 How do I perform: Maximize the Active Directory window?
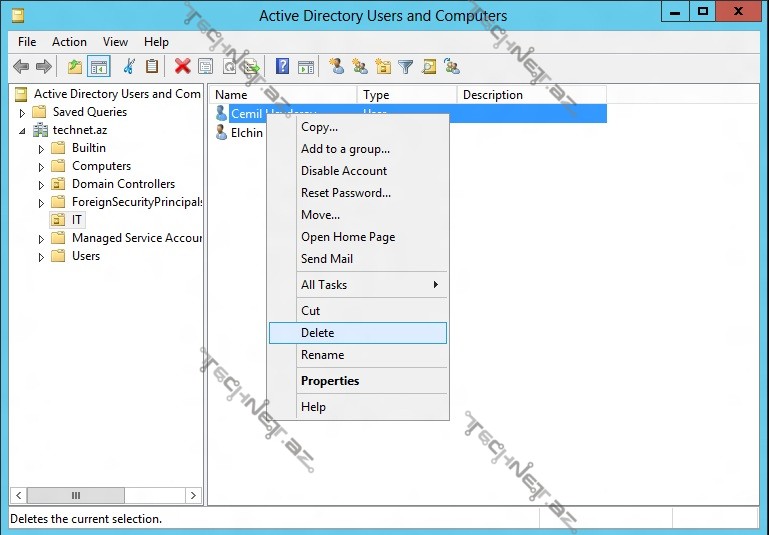click(703, 11)
